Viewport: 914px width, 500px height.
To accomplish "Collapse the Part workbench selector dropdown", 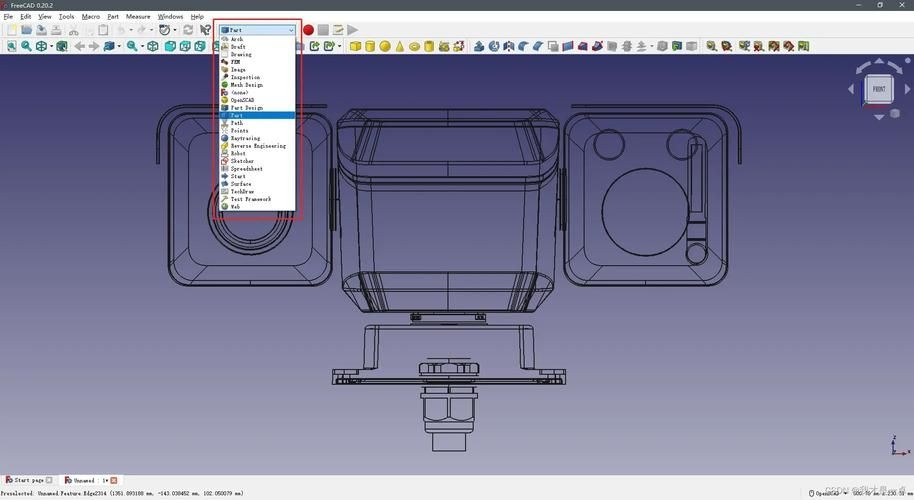I will pyautogui.click(x=291, y=30).
